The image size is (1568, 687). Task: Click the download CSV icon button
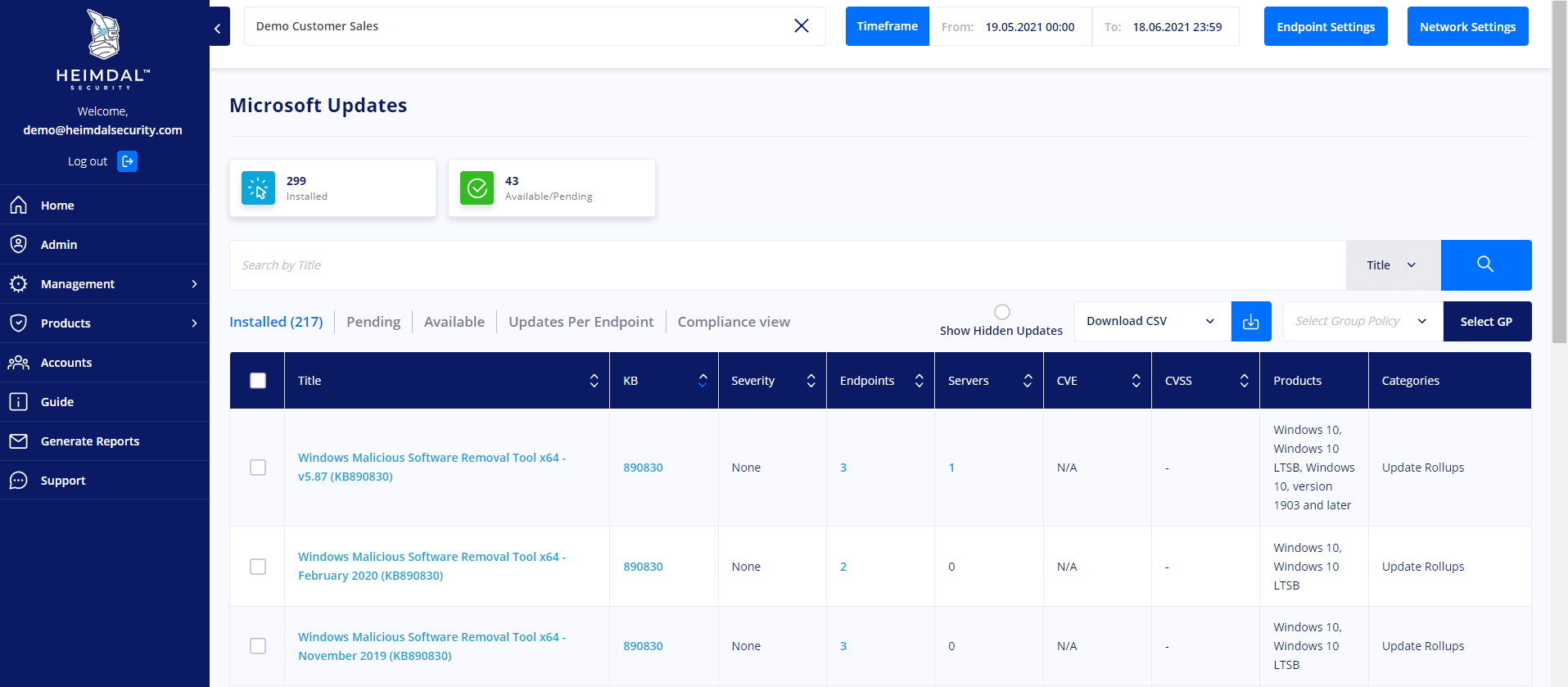tap(1251, 322)
